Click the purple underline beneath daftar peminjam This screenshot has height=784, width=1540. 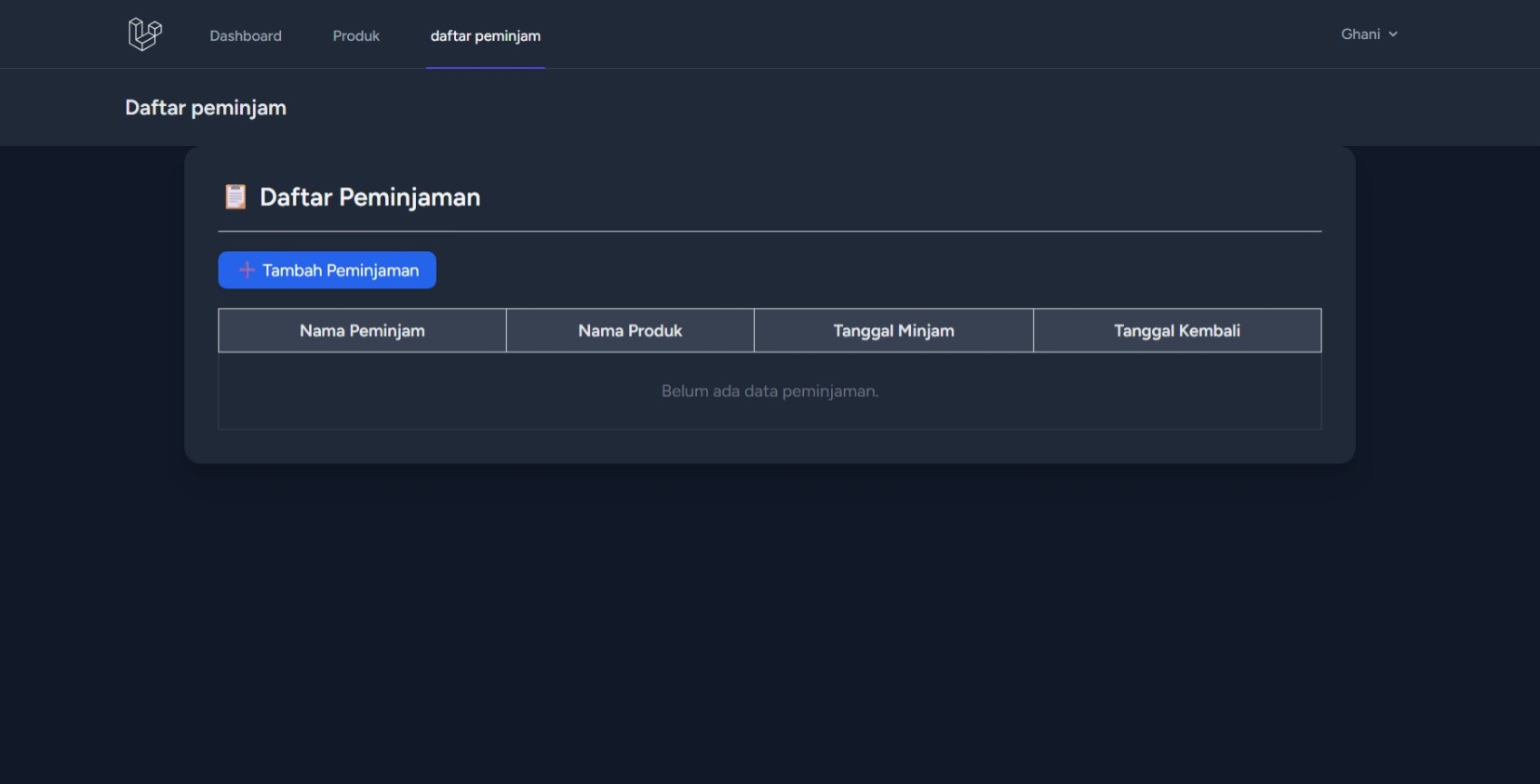click(x=486, y=67)
